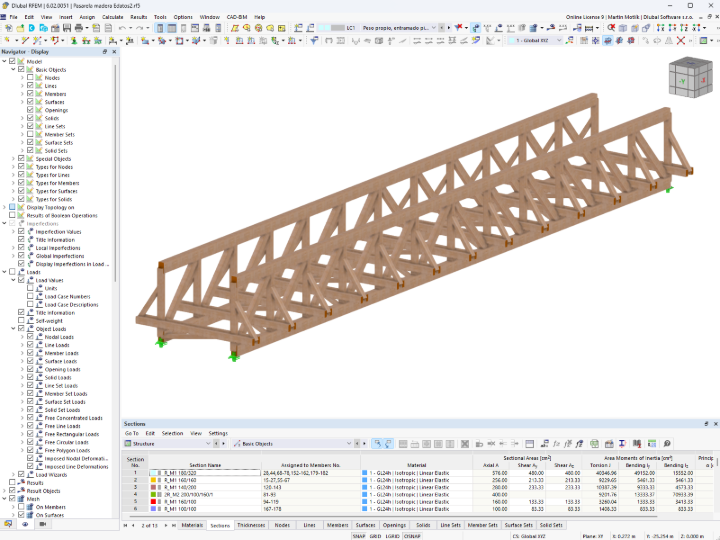This screenshot has height=540, width=720.
Task: Click the magnifier with red X icon
Action: click(x=611, y=28)
